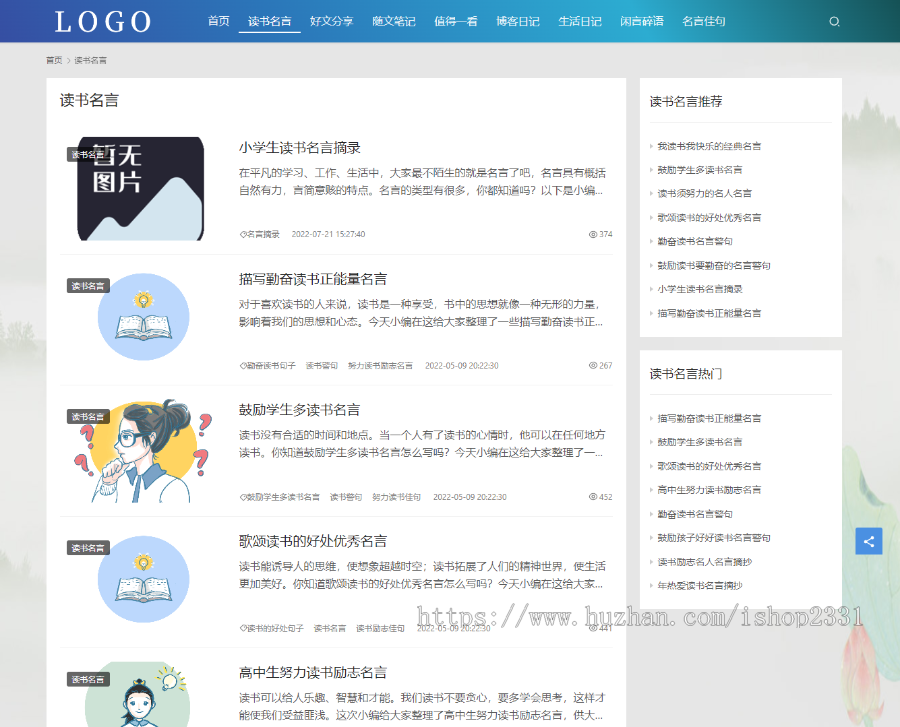Open the blue share button

click(868, 541)
